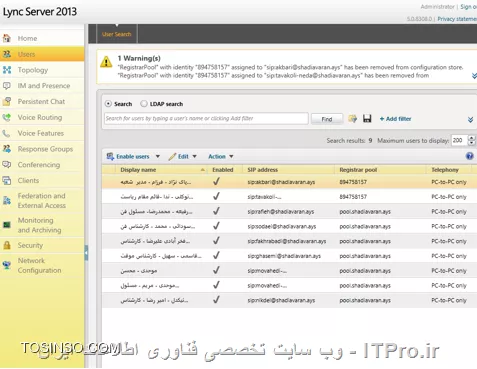Image resolution: width=477 pixels, height=369 pixels.
Task: Click the Monitoring and Archiving icon
Action: 7,225
